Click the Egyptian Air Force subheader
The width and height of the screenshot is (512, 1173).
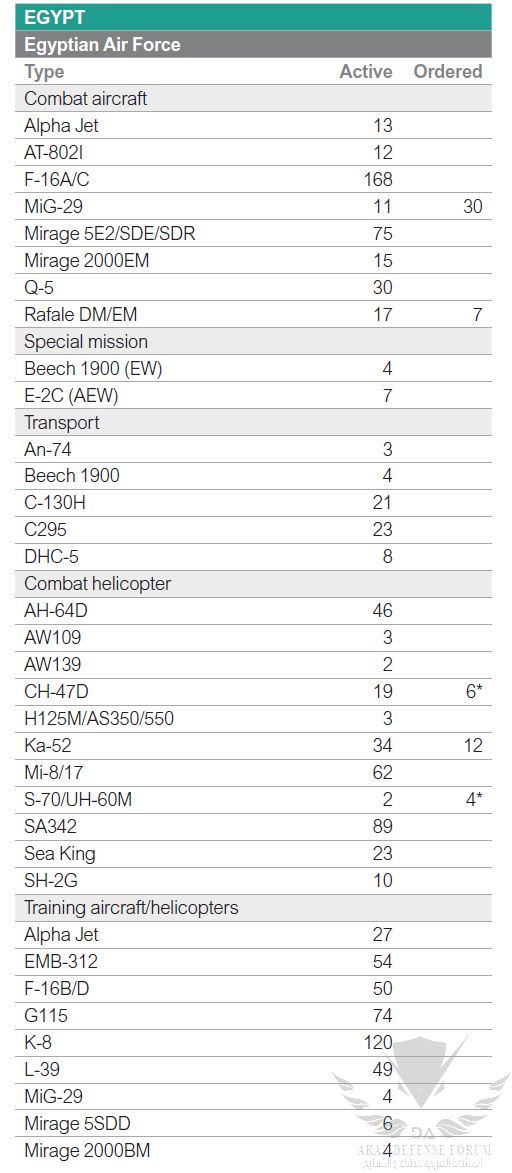pyautogui.click(x=253, y=45)
